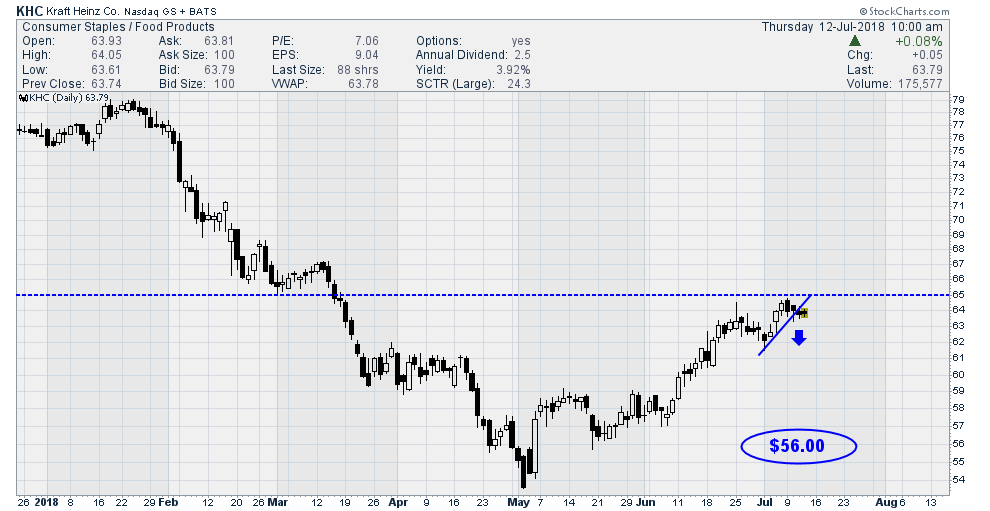The image size is (990, 511).
Task: Click the 70 price axis label
Action: (958, 220)
